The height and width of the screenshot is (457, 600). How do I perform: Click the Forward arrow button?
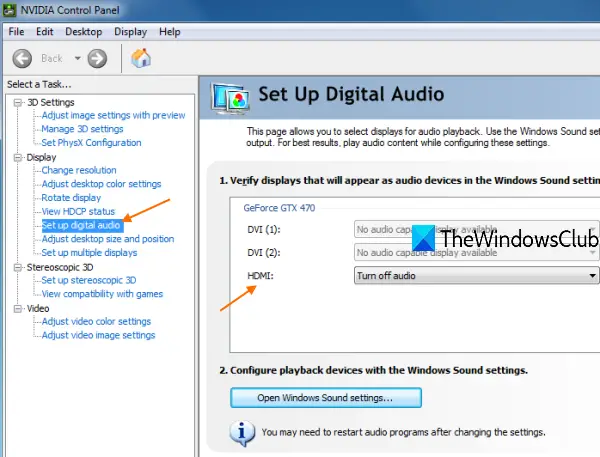point(97,59)
